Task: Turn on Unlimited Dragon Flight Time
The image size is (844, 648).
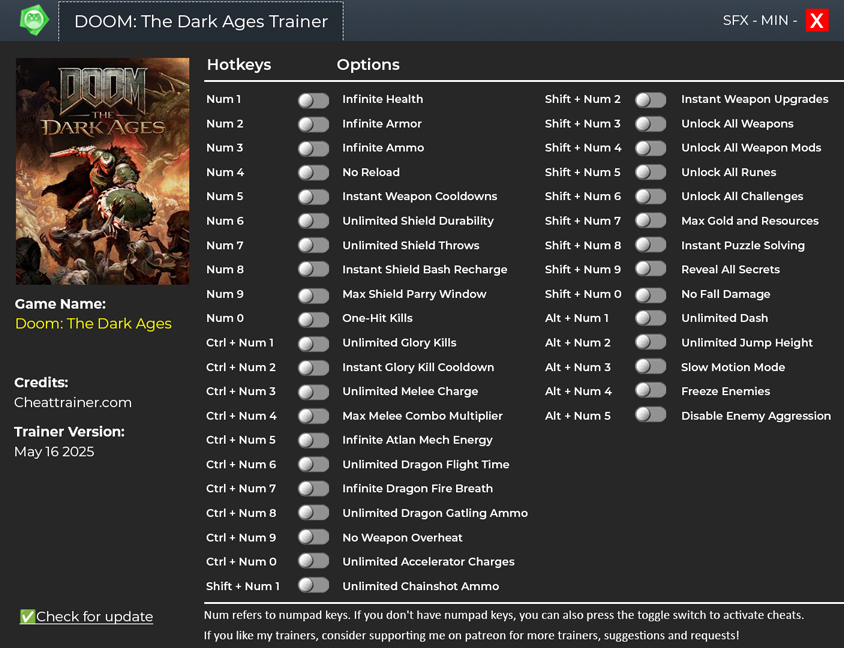Action: coord(313,464)
